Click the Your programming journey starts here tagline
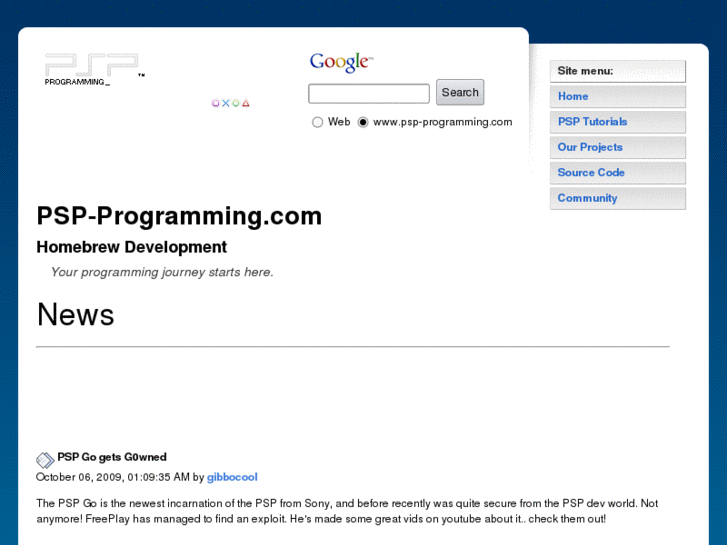This screenshot has width=727, height=545. (x=162, y=272)
